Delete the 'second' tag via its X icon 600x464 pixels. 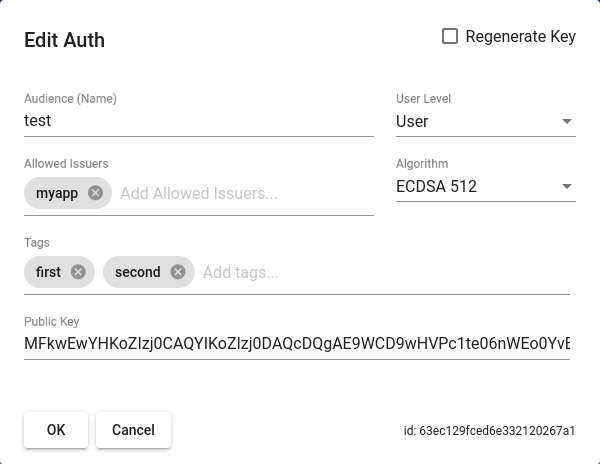click(178, 272)
